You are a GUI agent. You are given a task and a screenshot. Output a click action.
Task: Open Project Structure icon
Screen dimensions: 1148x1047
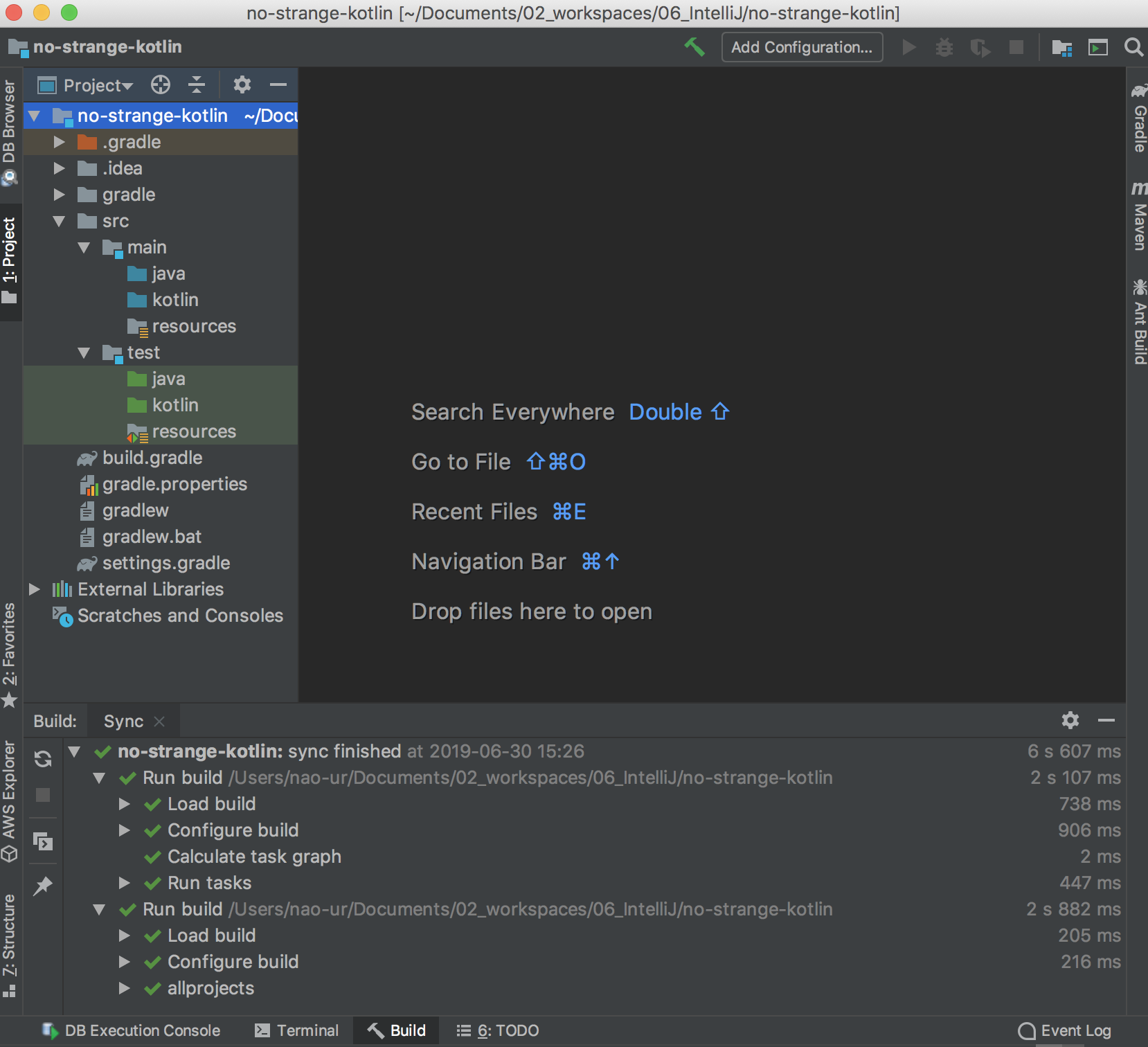pos(1061,47)
